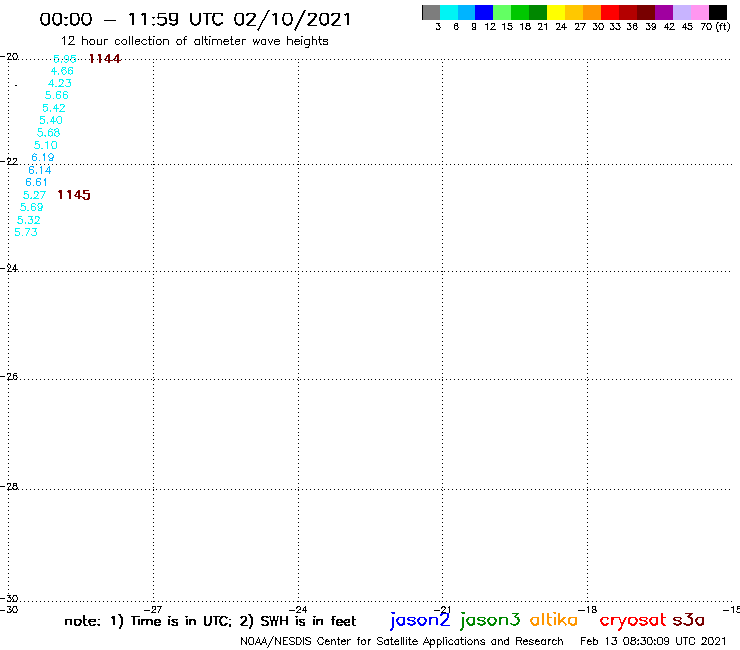740x650 pixels.
Task: Click the 6.14 wave height value
Action: (x=40, y=170)
